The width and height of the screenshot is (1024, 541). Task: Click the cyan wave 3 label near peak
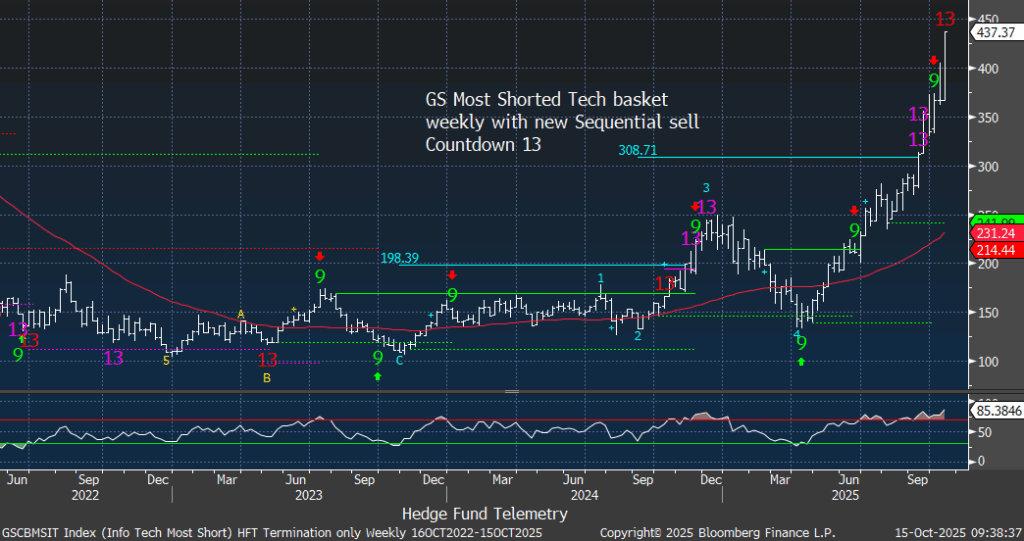[706, 187]
